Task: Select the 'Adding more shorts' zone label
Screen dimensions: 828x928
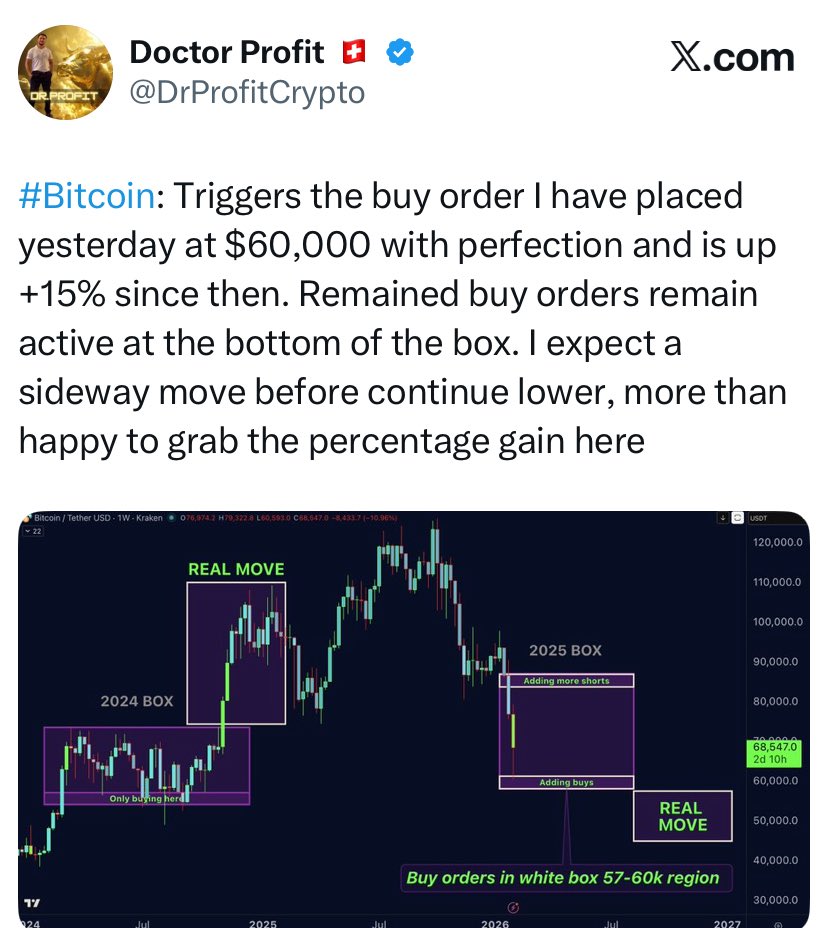Action: click(566, 681)
